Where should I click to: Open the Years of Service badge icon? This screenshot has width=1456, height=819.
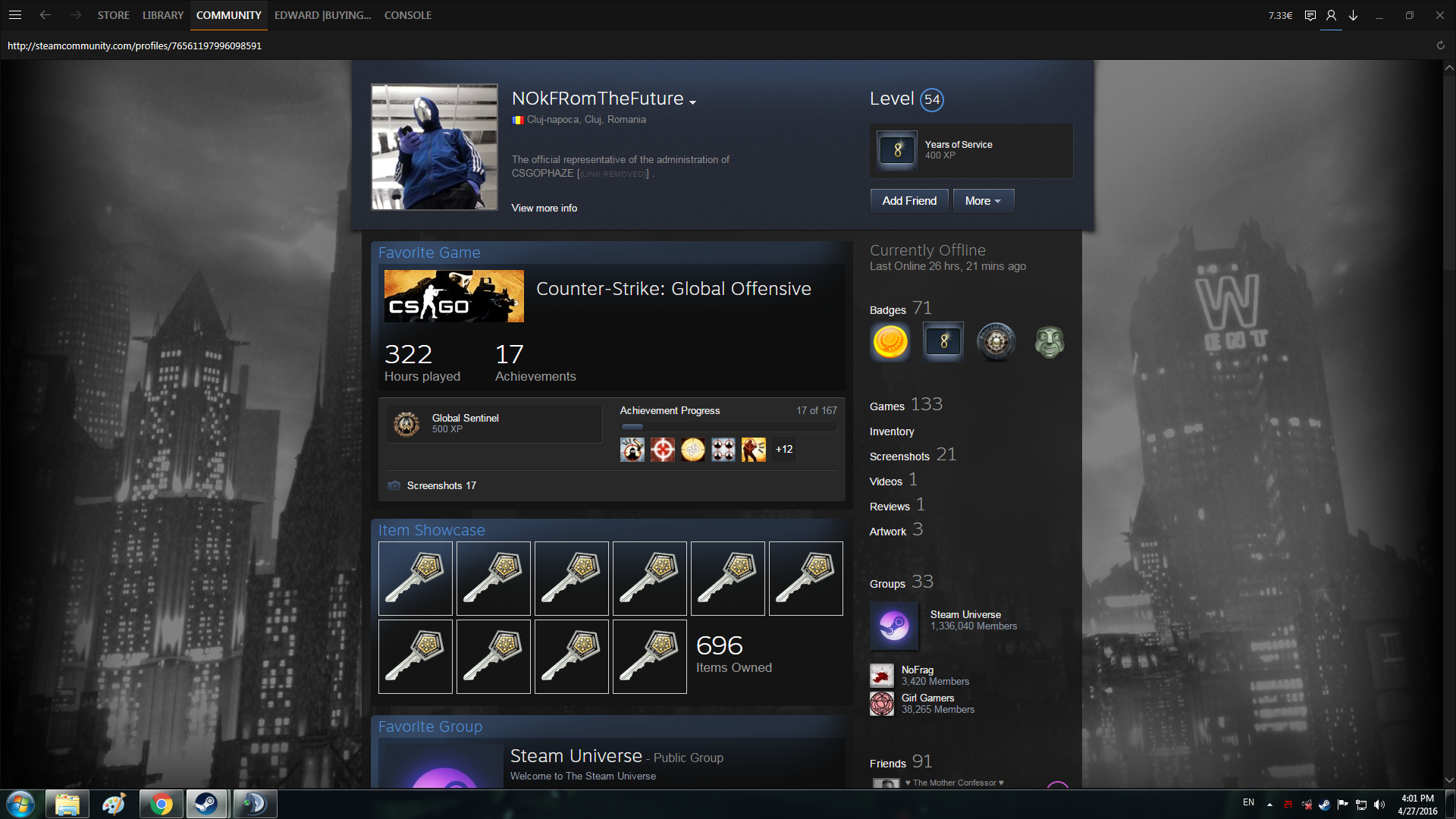click(897, 150)
